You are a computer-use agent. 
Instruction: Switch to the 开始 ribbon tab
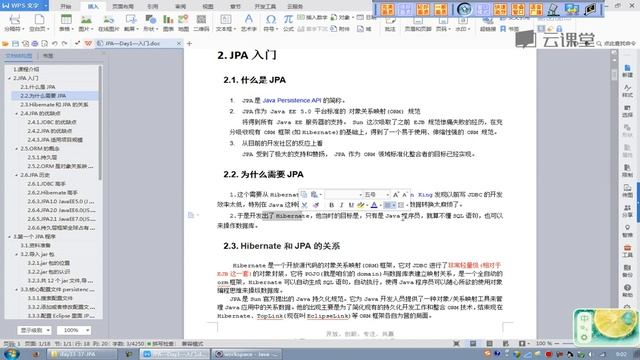coord(66,7)
